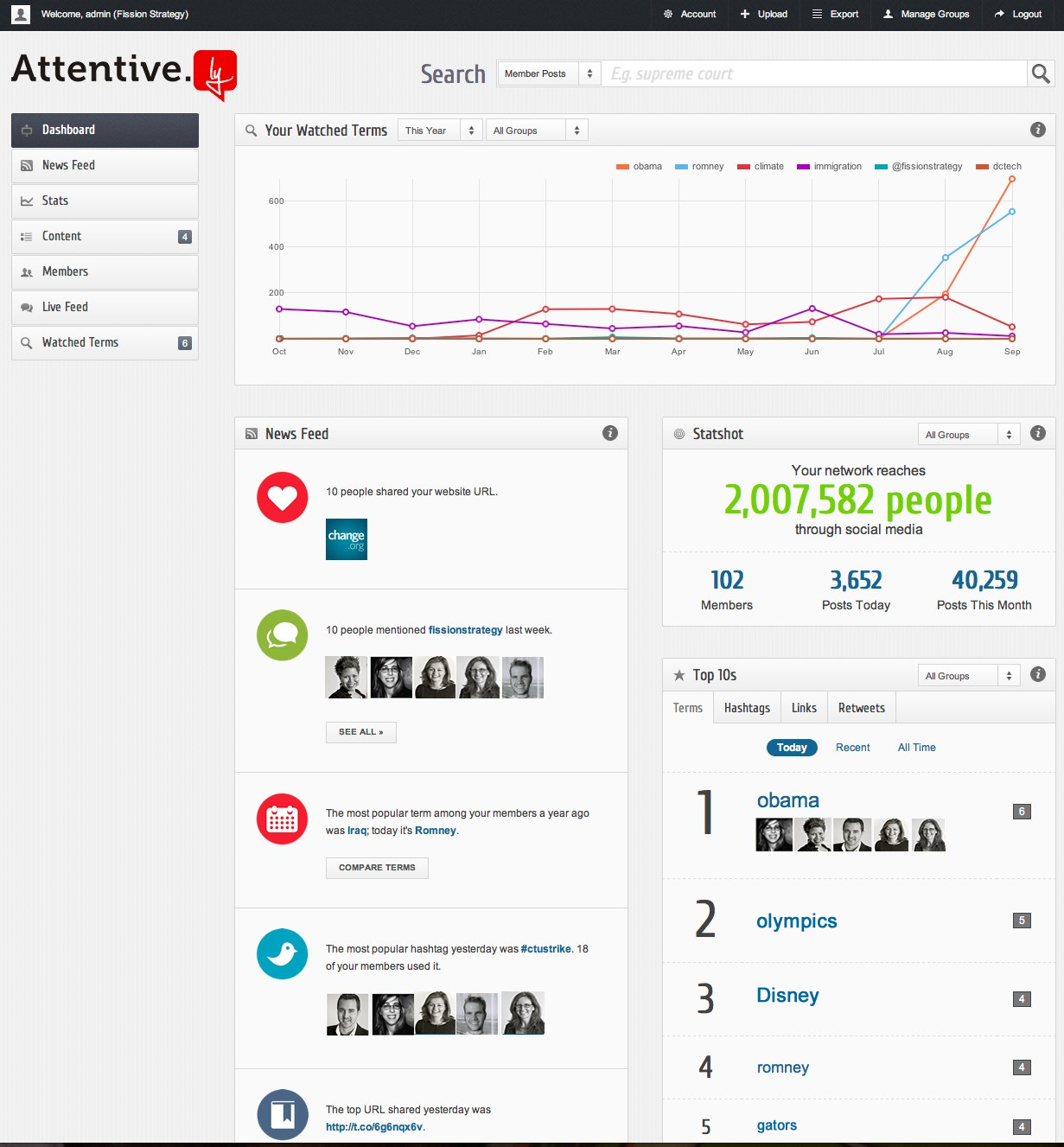Click the red heart icon in News Feed
Screen dimensions: 1064x1147
(x=282, y=498)
